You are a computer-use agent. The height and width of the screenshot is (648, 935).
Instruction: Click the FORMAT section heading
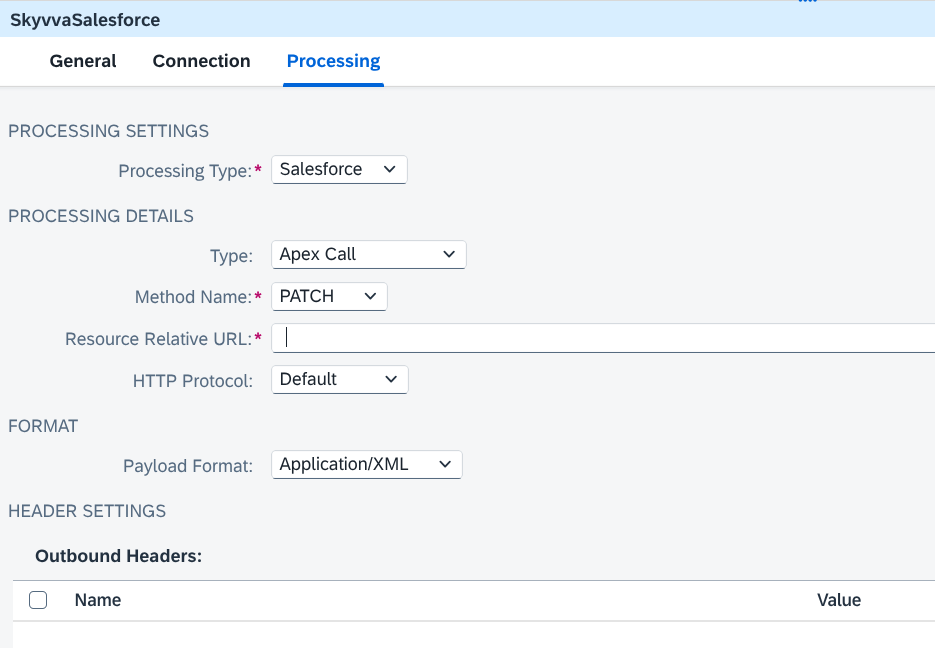pos(43,426)
